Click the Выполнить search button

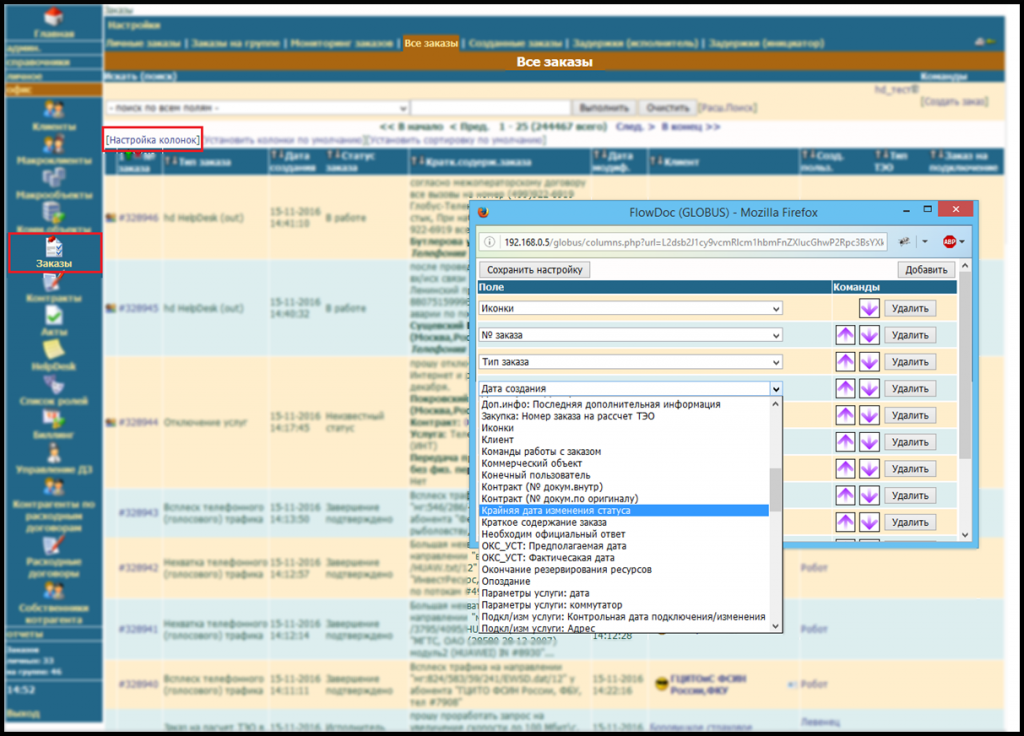(x=604, y=108)
